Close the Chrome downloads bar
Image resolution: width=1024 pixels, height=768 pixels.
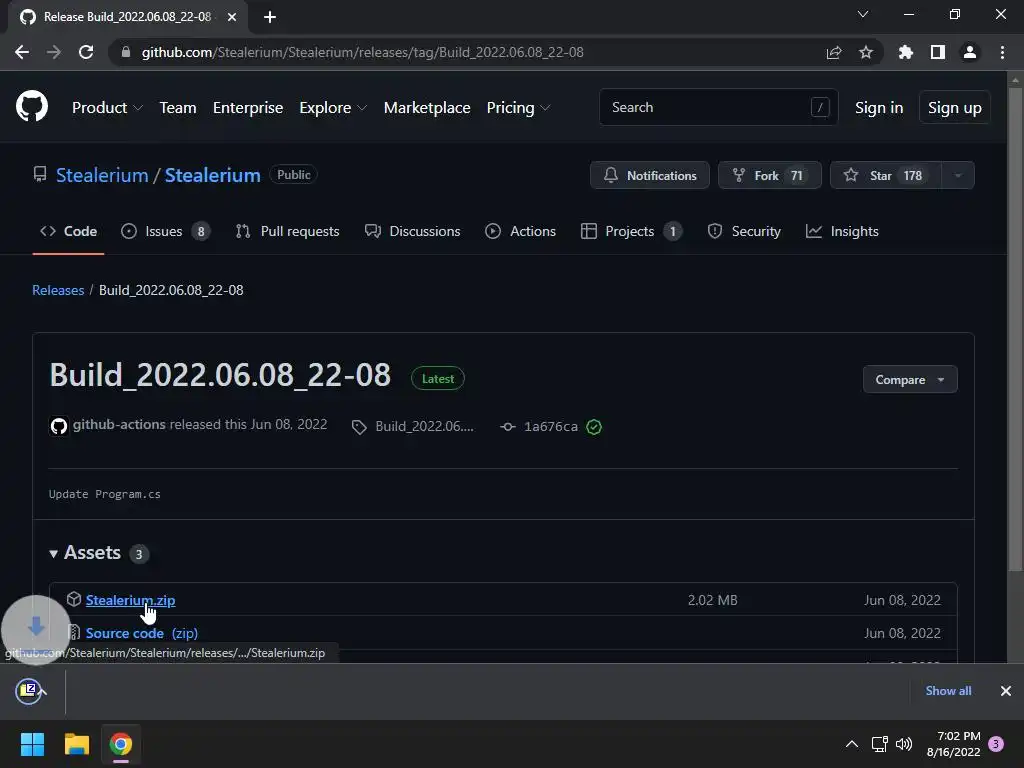point(1006,690)
